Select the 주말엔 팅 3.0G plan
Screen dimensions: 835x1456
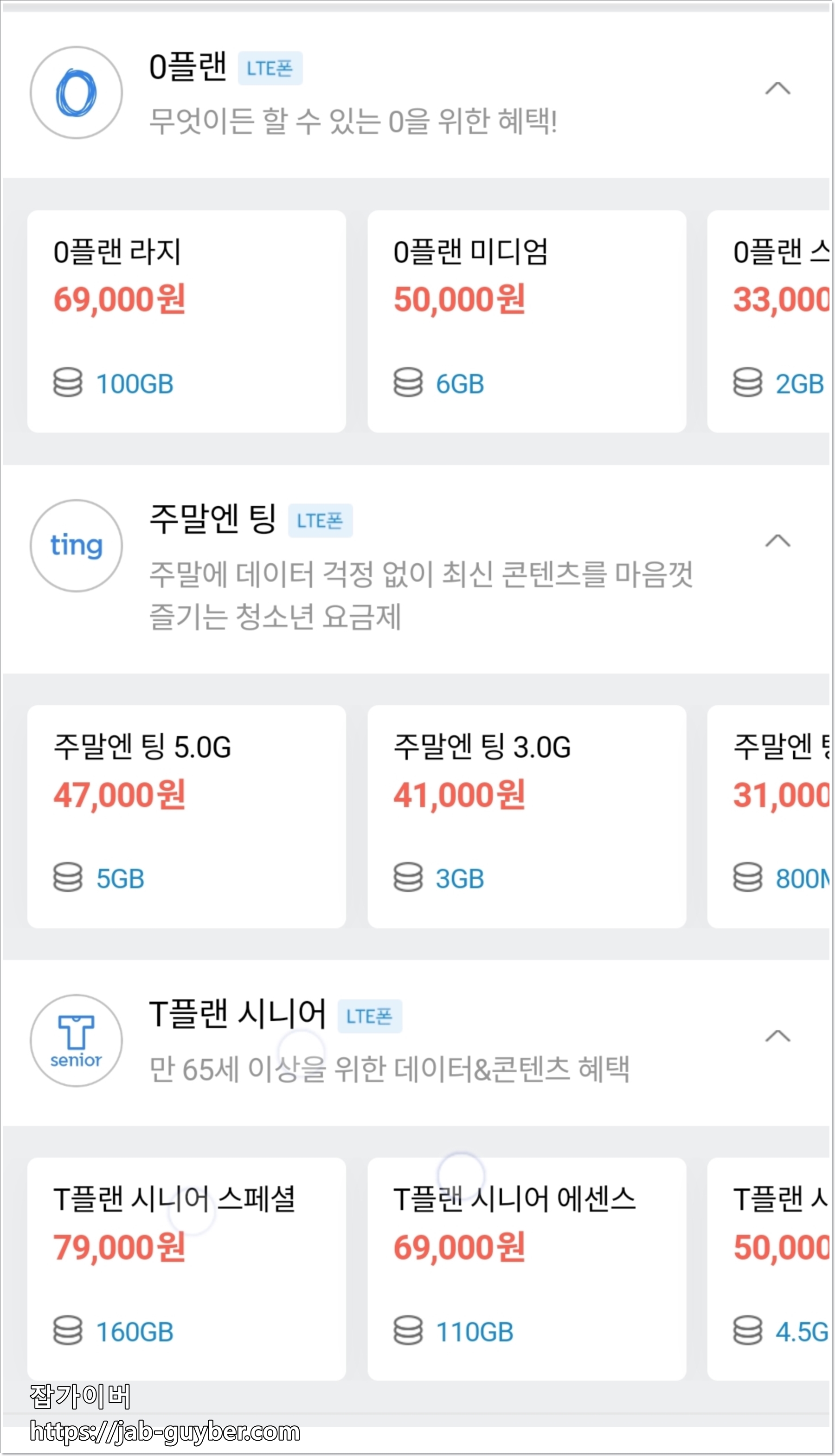coord(527,816)
